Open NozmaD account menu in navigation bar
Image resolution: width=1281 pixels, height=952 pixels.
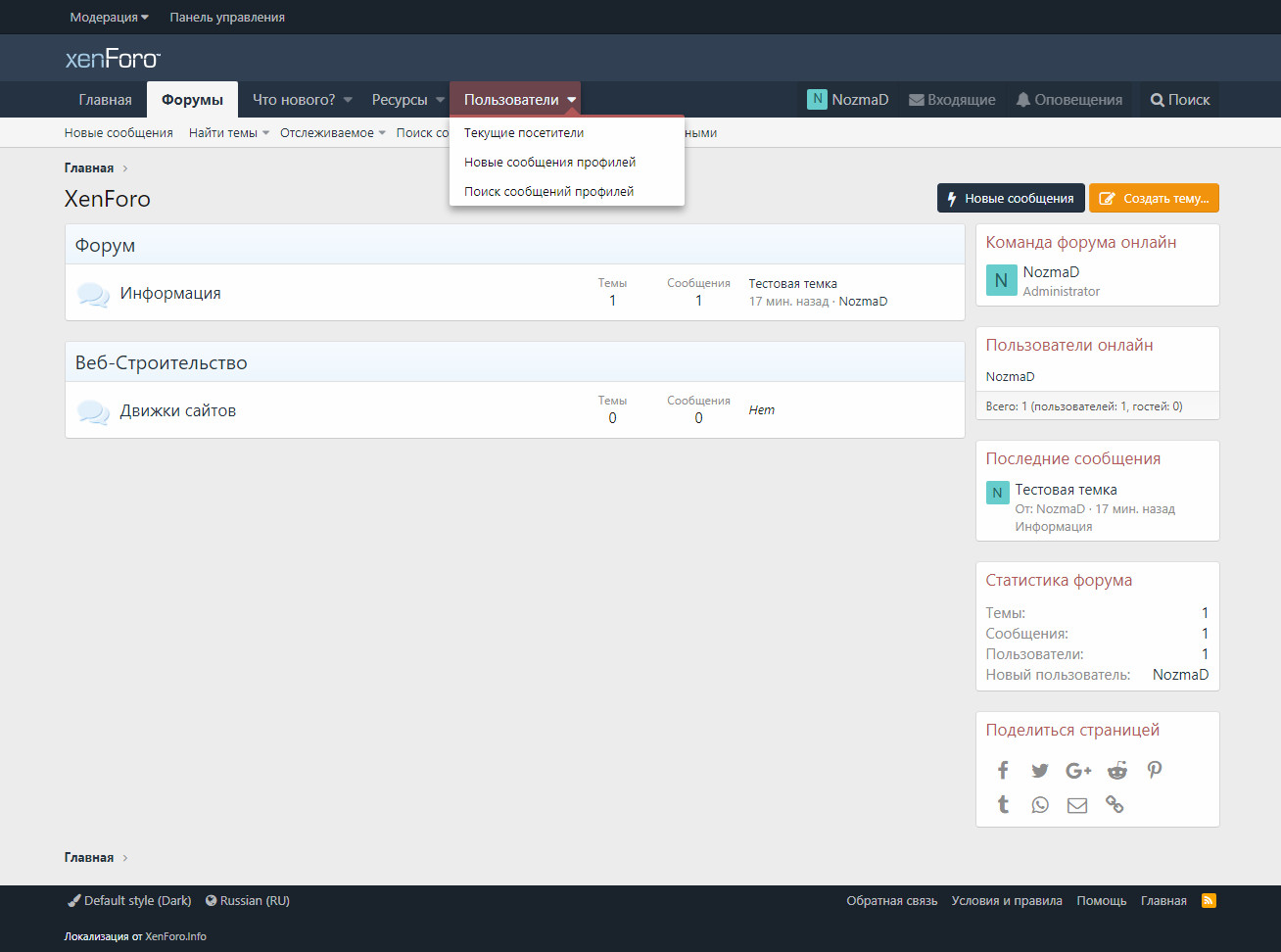[848, 100]
